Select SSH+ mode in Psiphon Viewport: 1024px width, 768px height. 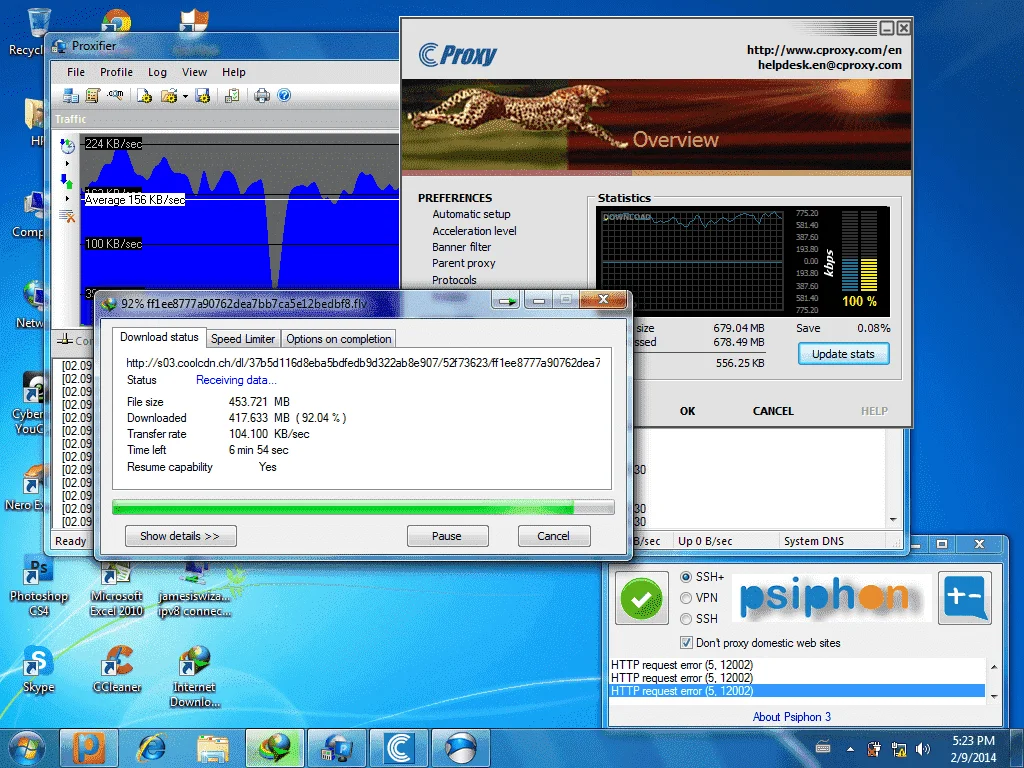coord(686,577)
